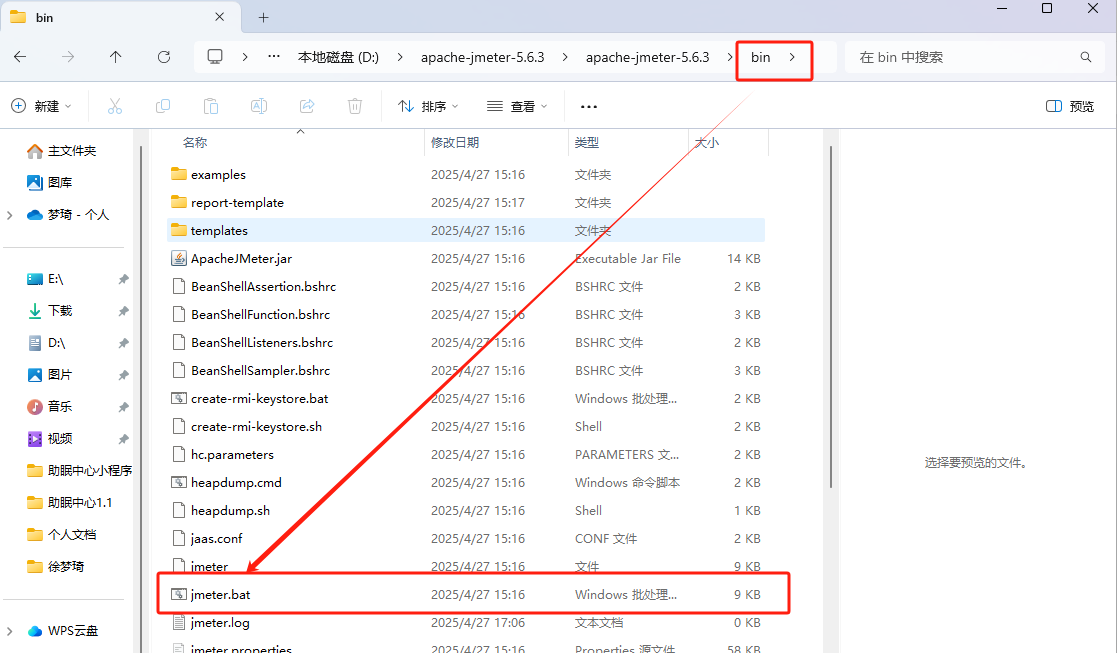Expand chevron after 本地磁盘 (D:)
The height and width of the screenshot is (653, 1117).
[400, 57]
